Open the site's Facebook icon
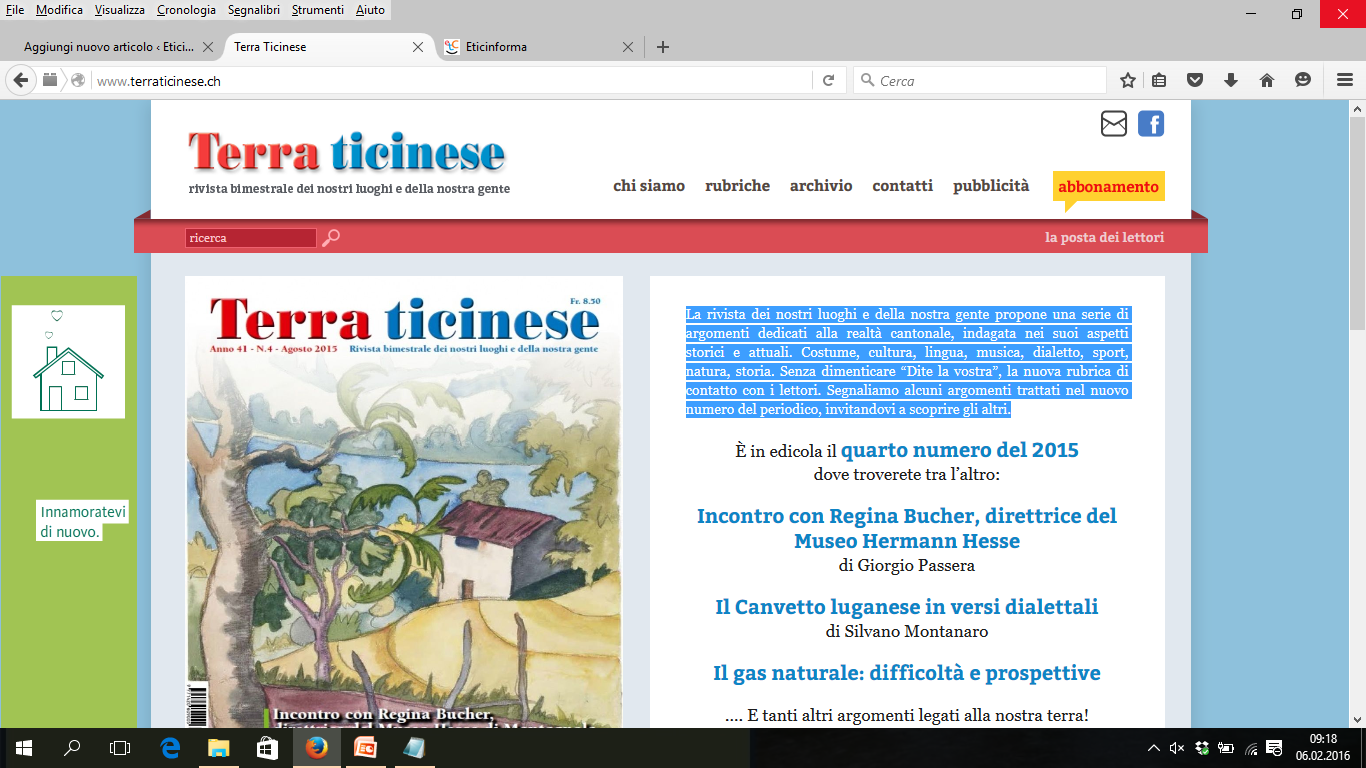This screenshot has height=768, width=1366. click(1151, 124)
